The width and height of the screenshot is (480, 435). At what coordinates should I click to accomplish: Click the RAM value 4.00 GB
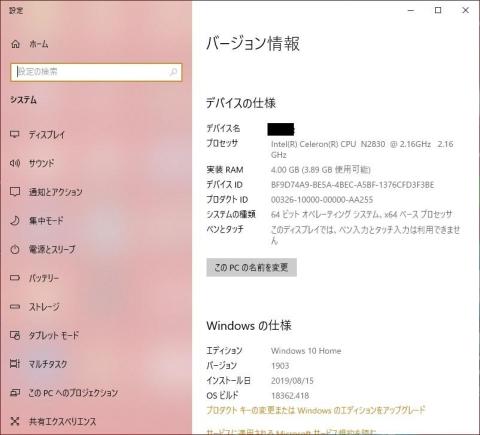(x=321, y=170)
